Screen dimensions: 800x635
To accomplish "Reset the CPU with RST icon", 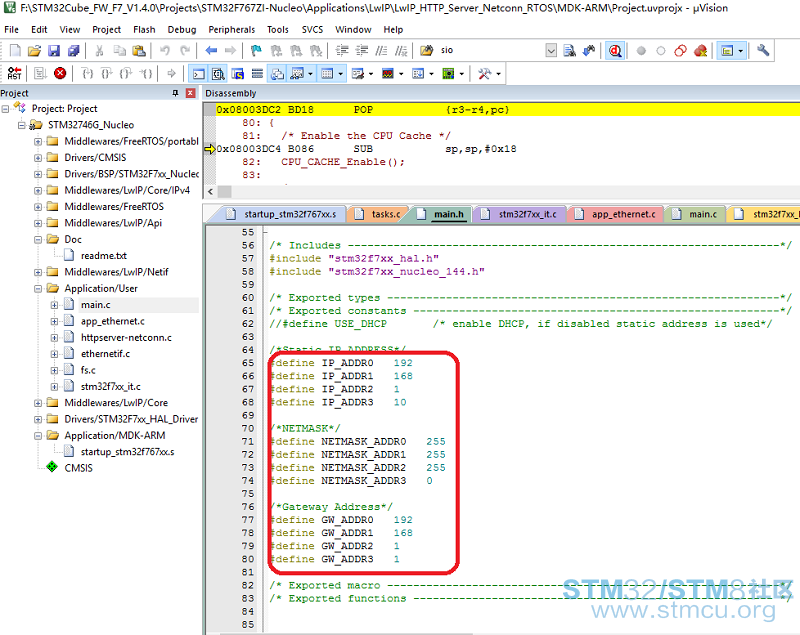I will [14, 73].
